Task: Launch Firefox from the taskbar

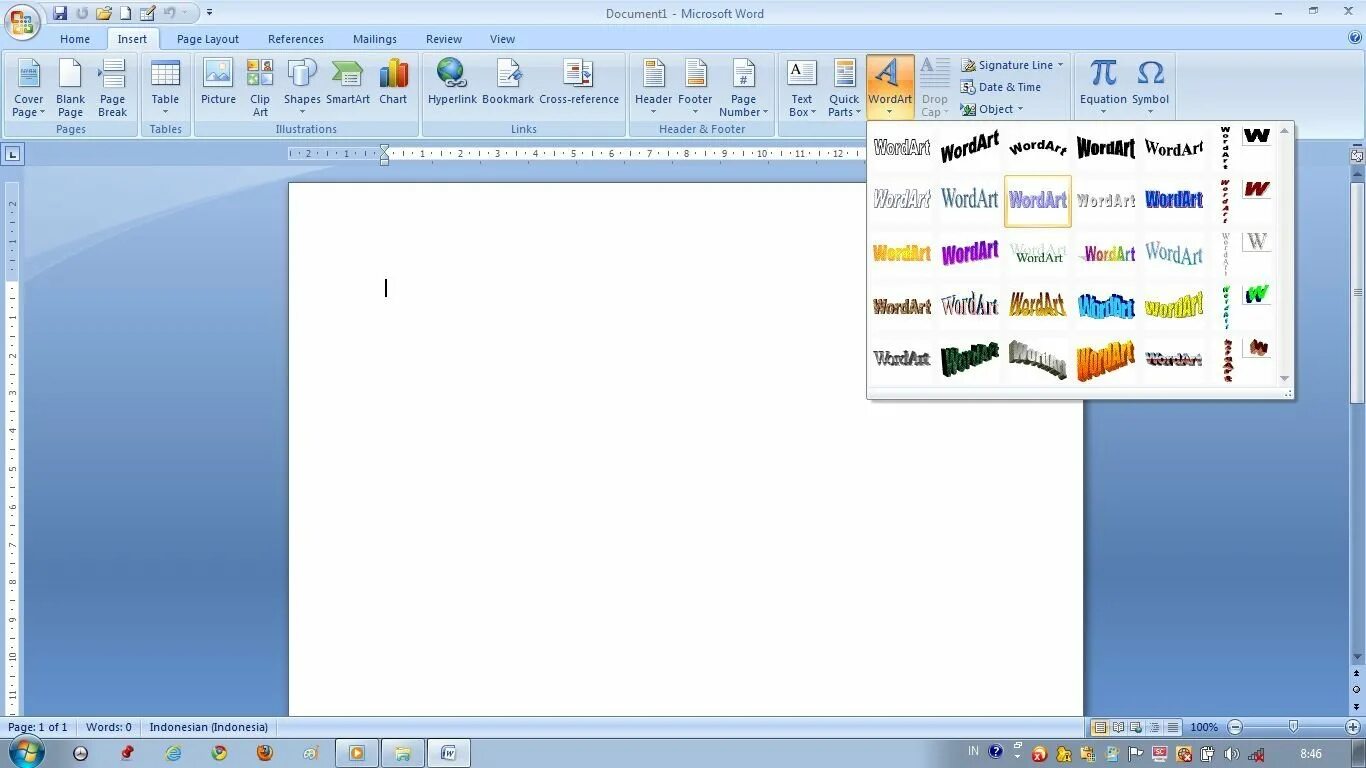Action: click(265, 753)
